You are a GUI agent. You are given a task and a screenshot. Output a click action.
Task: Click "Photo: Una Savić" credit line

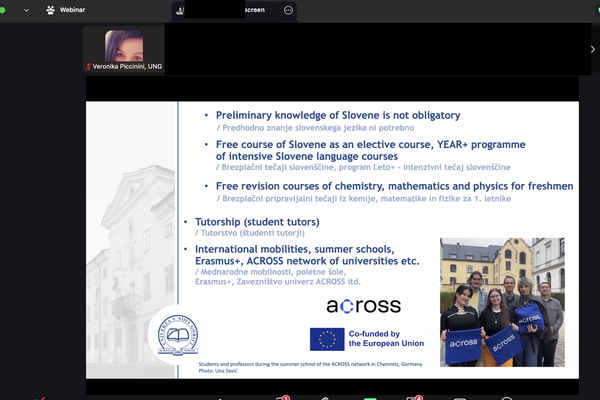218,371
